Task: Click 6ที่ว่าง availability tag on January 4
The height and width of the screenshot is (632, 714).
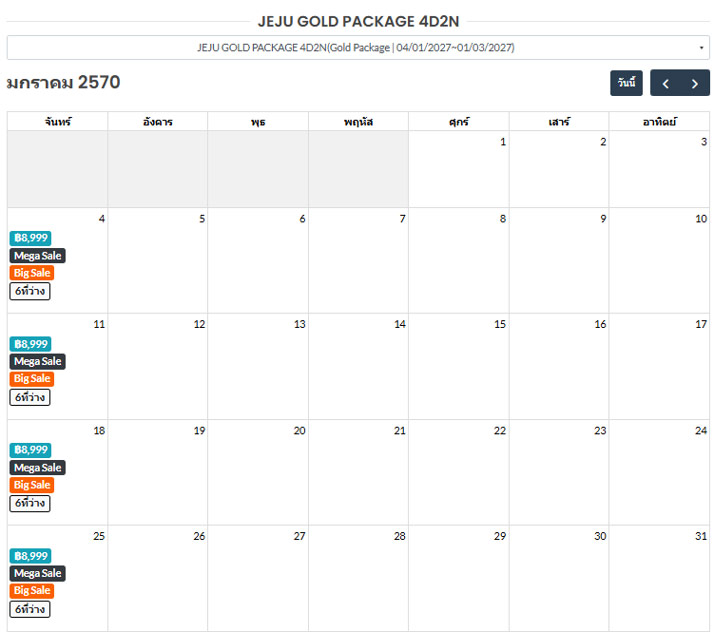Action: pos(30,291)
